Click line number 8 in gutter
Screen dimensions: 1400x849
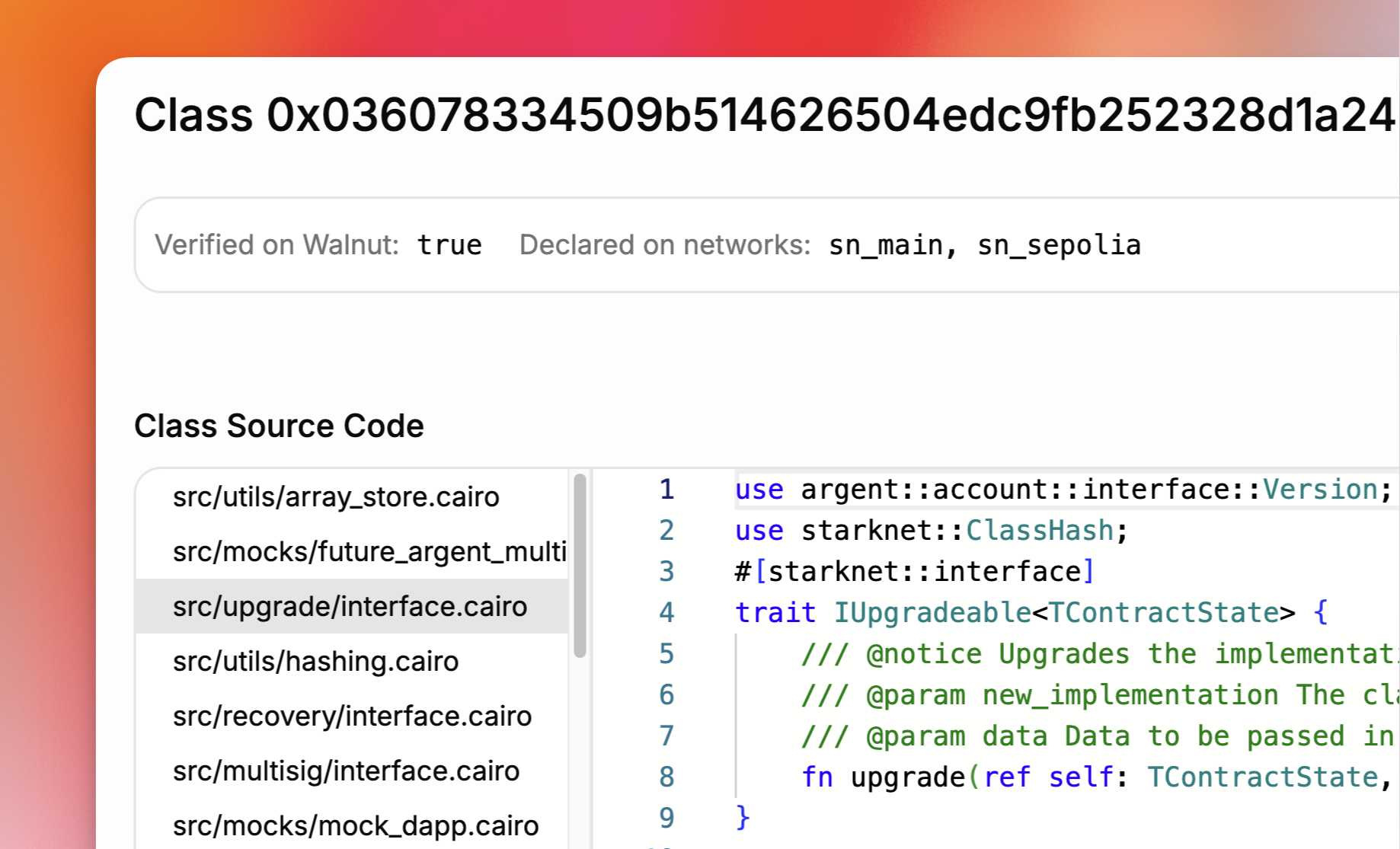(x=666, y=777)
